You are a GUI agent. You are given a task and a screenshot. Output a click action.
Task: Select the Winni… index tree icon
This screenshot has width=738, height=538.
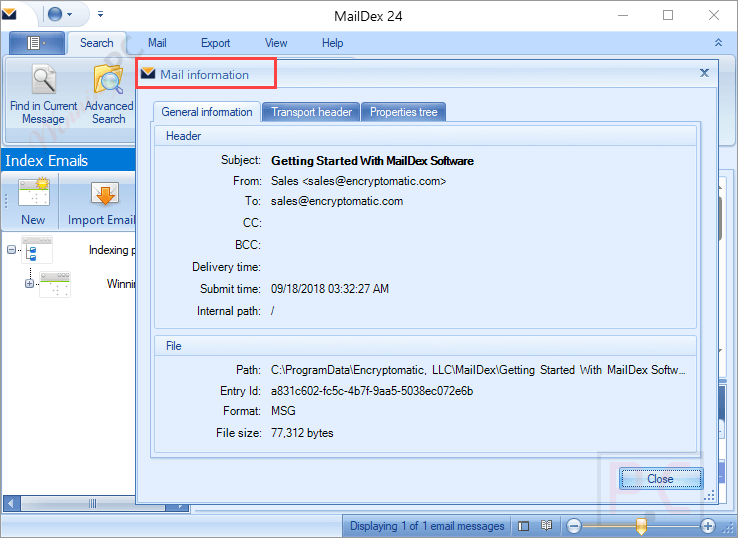55,284
